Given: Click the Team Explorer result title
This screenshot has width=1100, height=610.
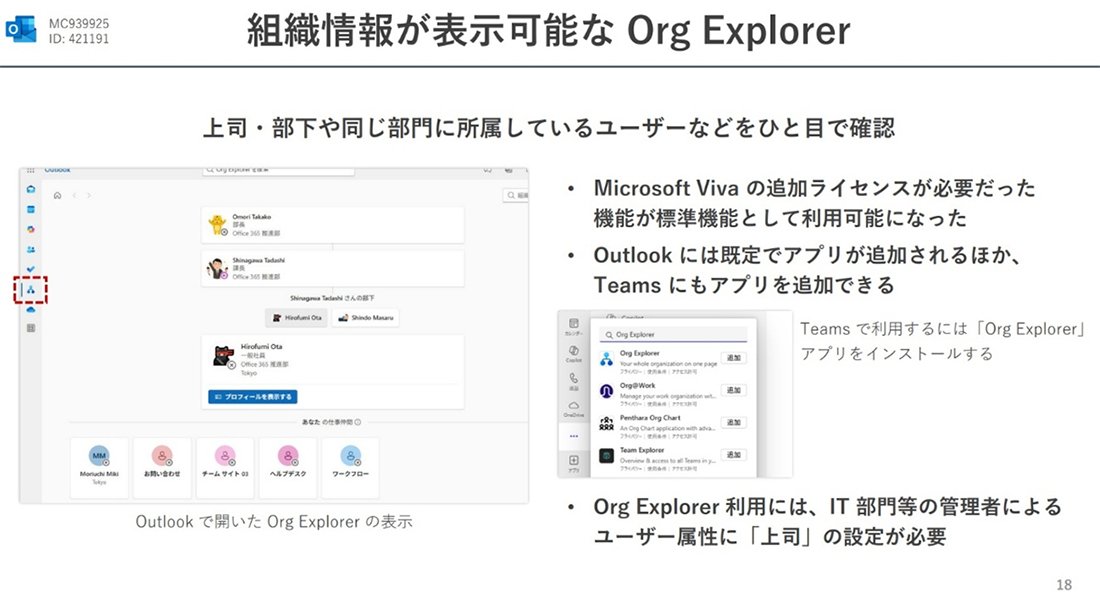Looking at the screenshot, I should click(x=642, y=450).
